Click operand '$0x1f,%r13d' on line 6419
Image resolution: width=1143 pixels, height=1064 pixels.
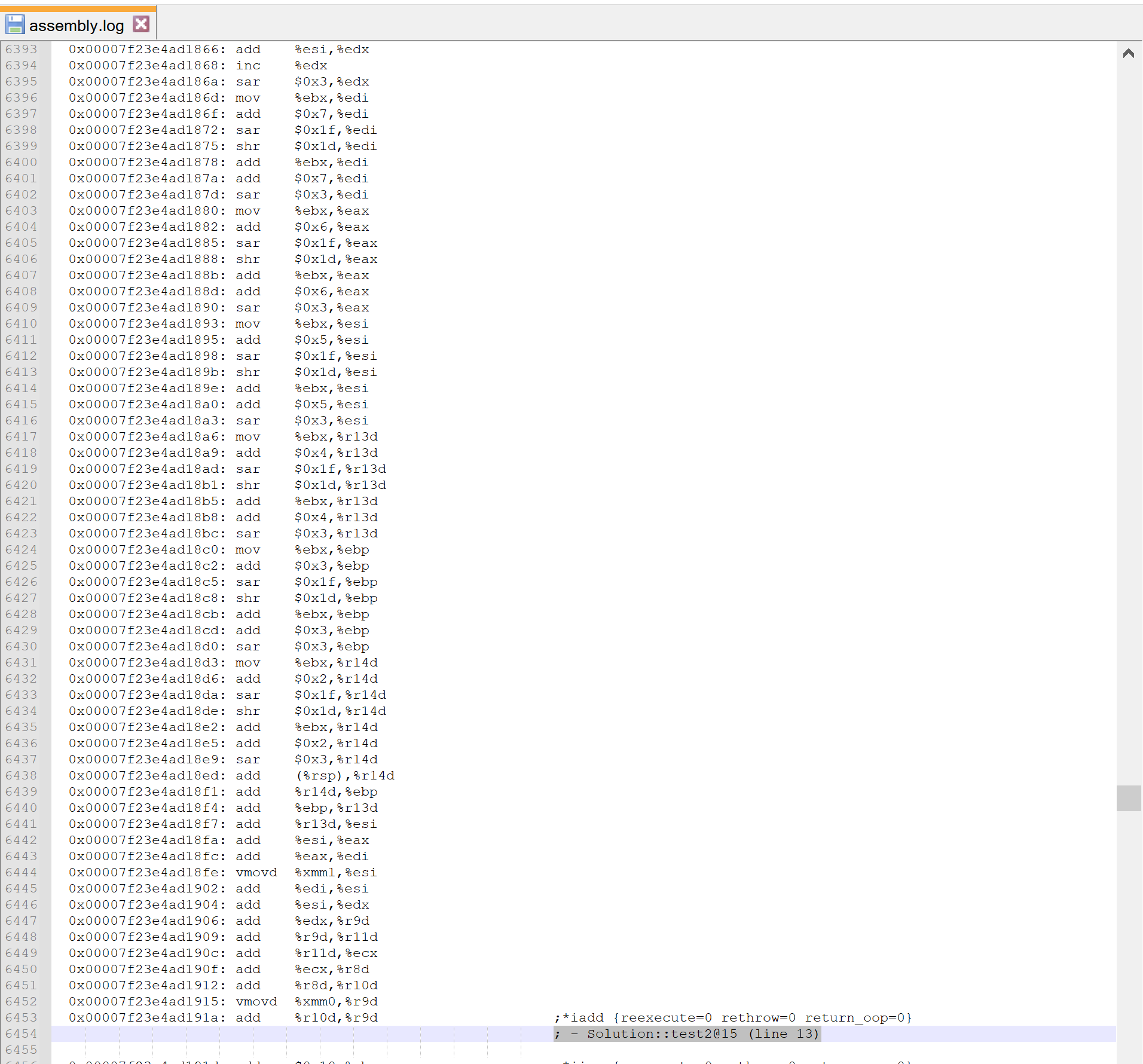(340, 469)
